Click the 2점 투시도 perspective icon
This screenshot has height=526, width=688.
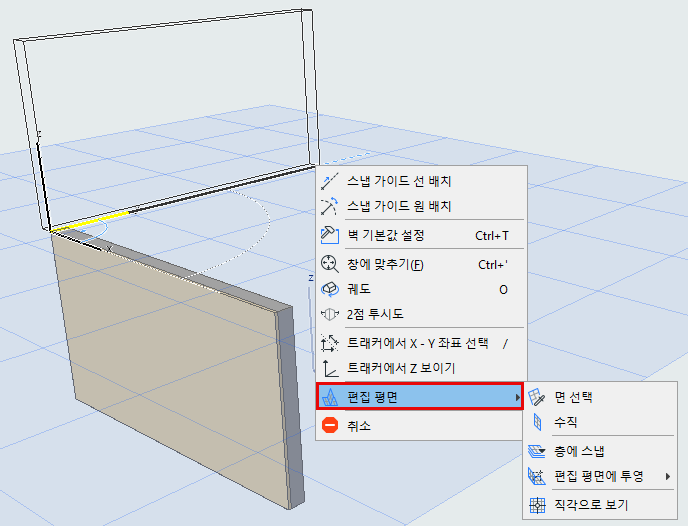click(x=330, y=314)
